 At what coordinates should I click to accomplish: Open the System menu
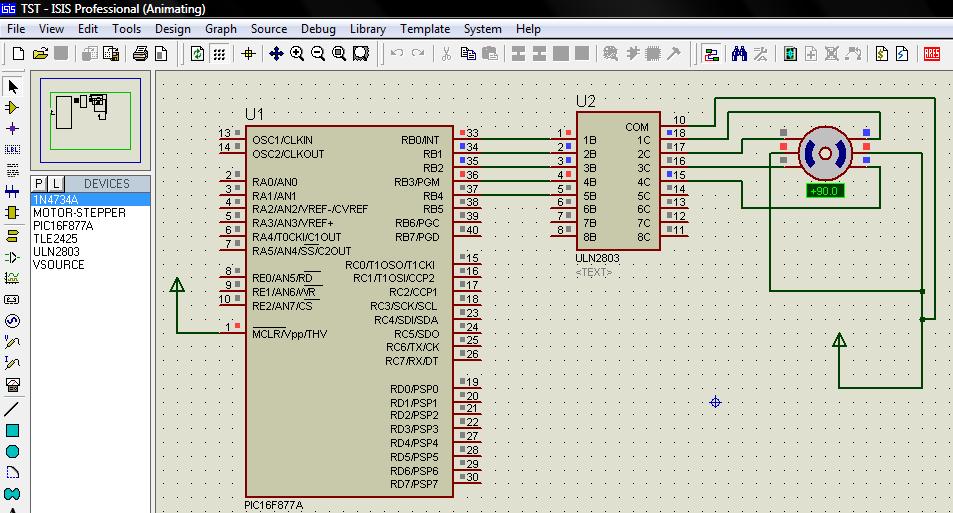pyautogui.click(x=483, y=29)
